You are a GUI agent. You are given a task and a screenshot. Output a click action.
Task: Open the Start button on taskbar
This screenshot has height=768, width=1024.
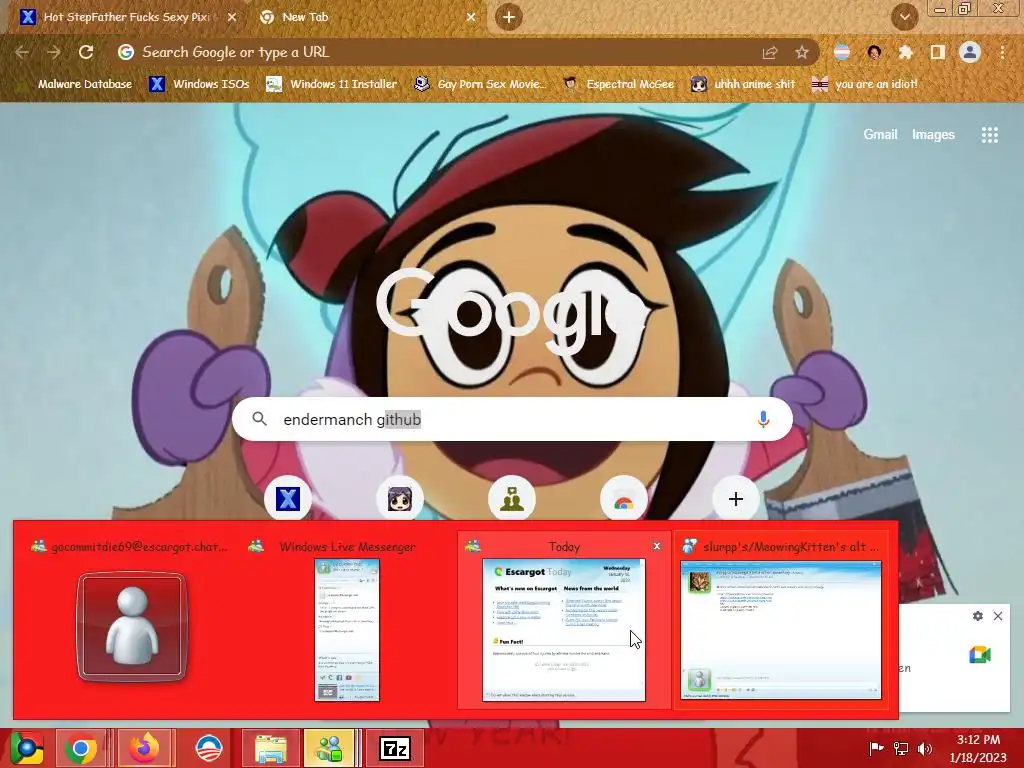pos(25,749)
